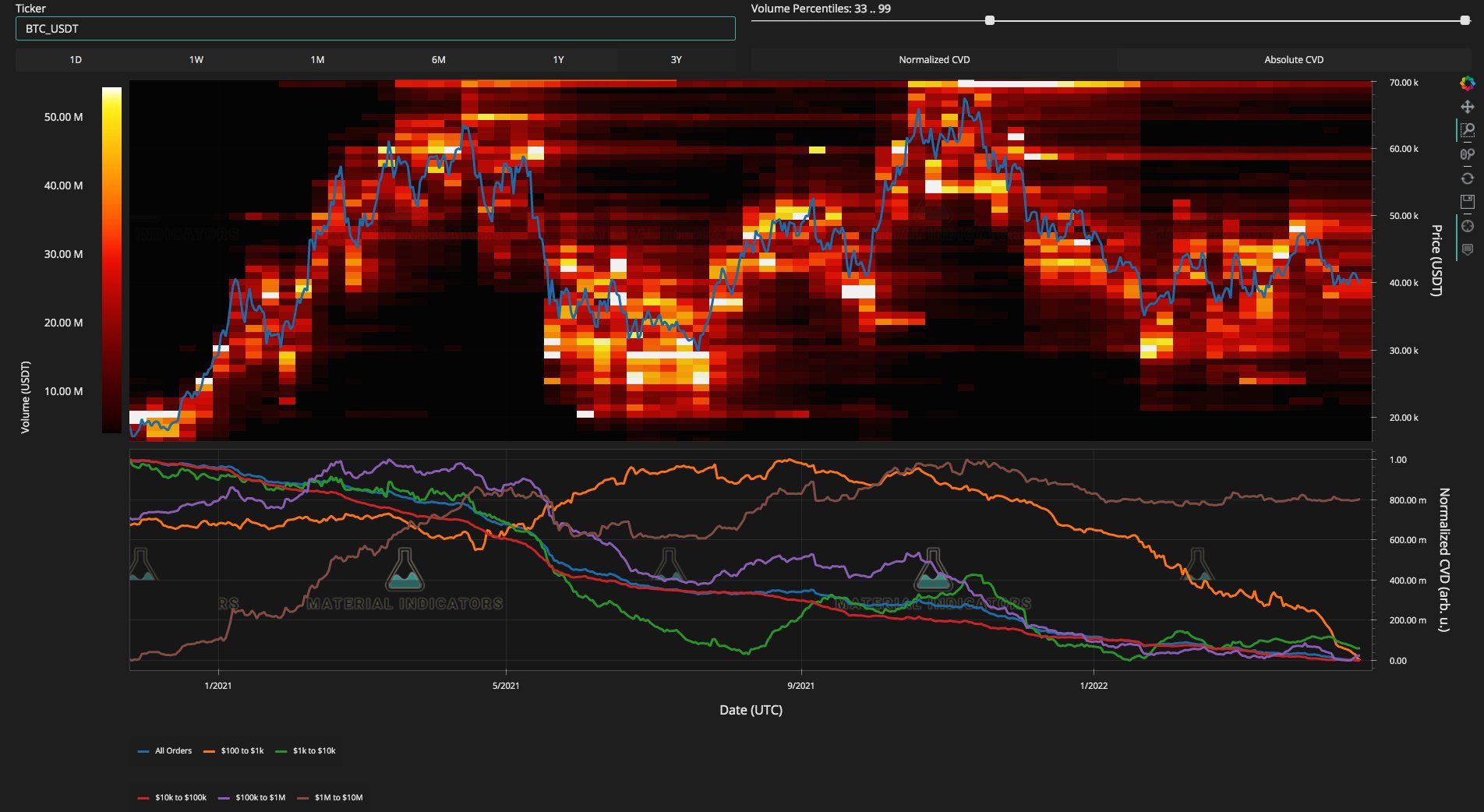
Task: Toggle the Hover tooltip tool
Action: point(1467,249)
